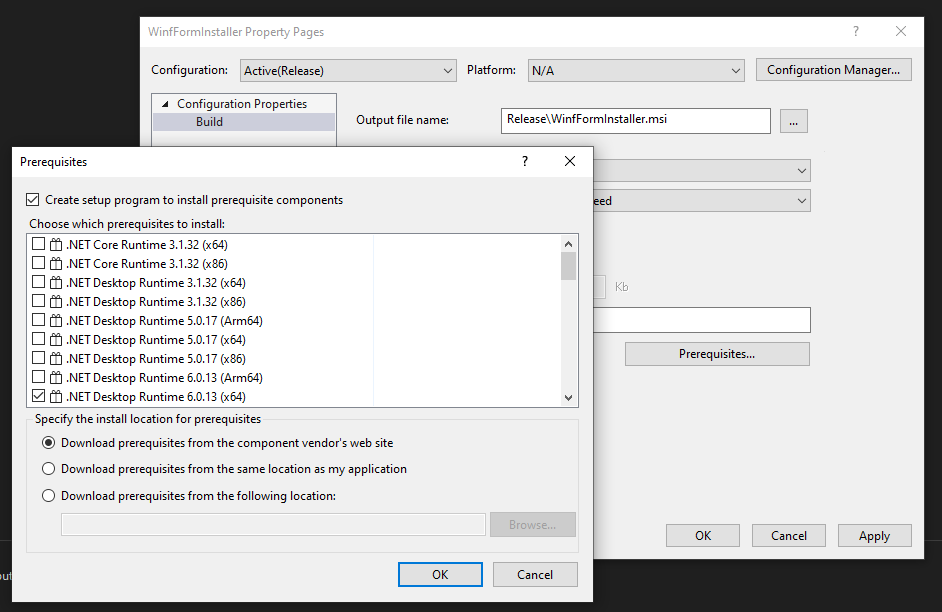The image size is (942, 612).
Task: Click package icon beside .NET Desktop Runtime 6.0.13 (Arm64)
Action: [56, 378]
